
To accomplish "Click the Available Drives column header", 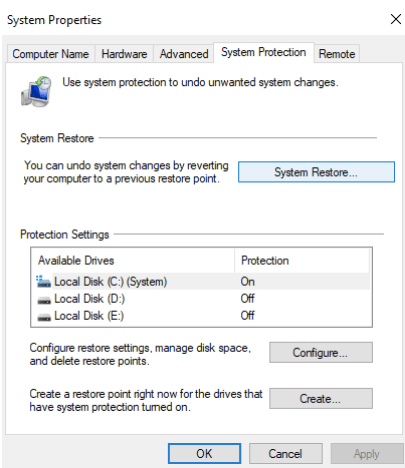I will 133,260.
